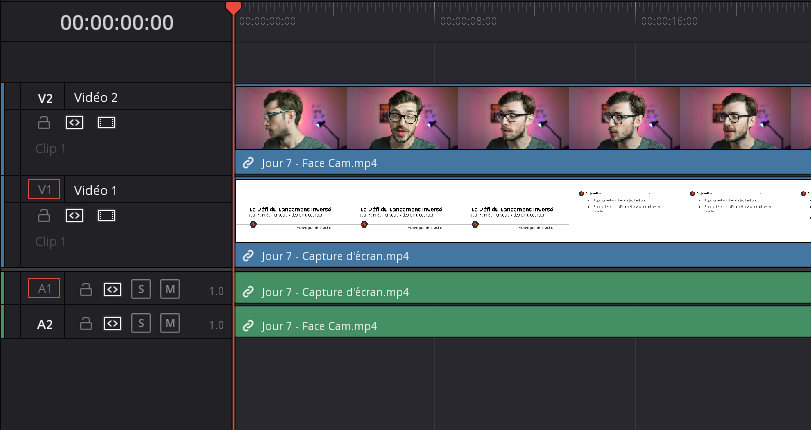Mute audio track A1
This screenshot has width=811, height=430.
(170, 289)
